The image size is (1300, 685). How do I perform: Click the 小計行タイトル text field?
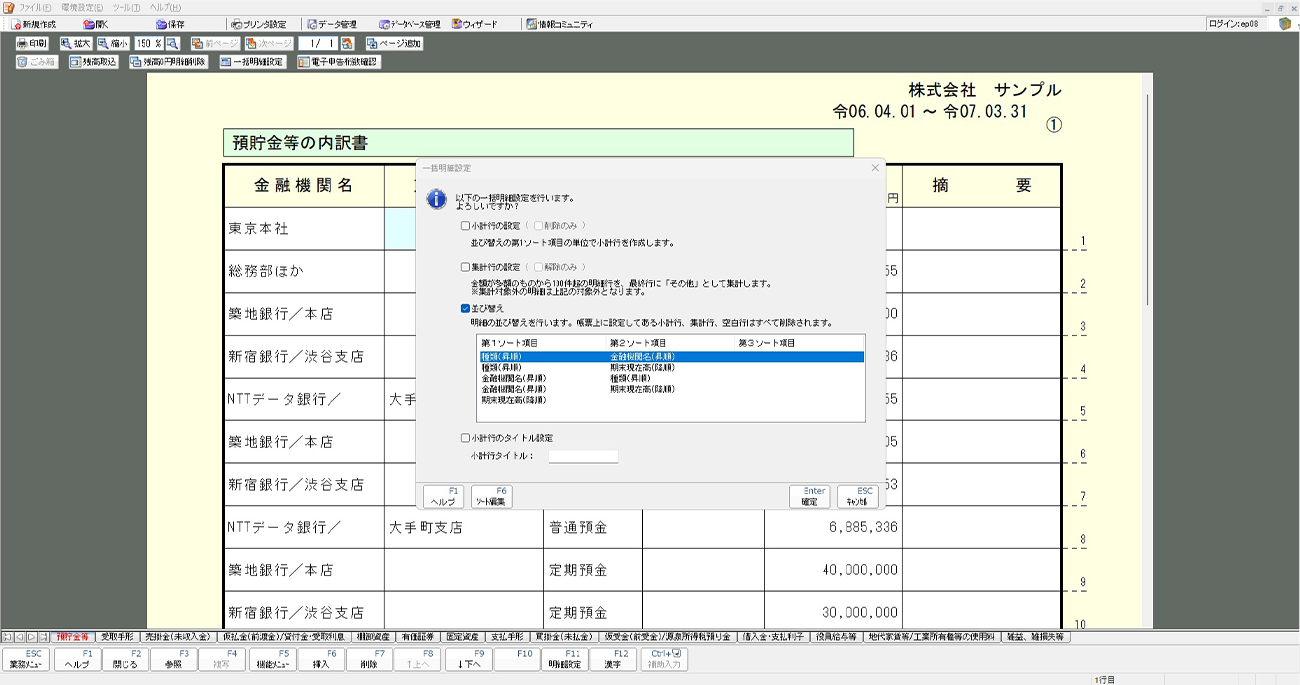[x=583, y=456]
